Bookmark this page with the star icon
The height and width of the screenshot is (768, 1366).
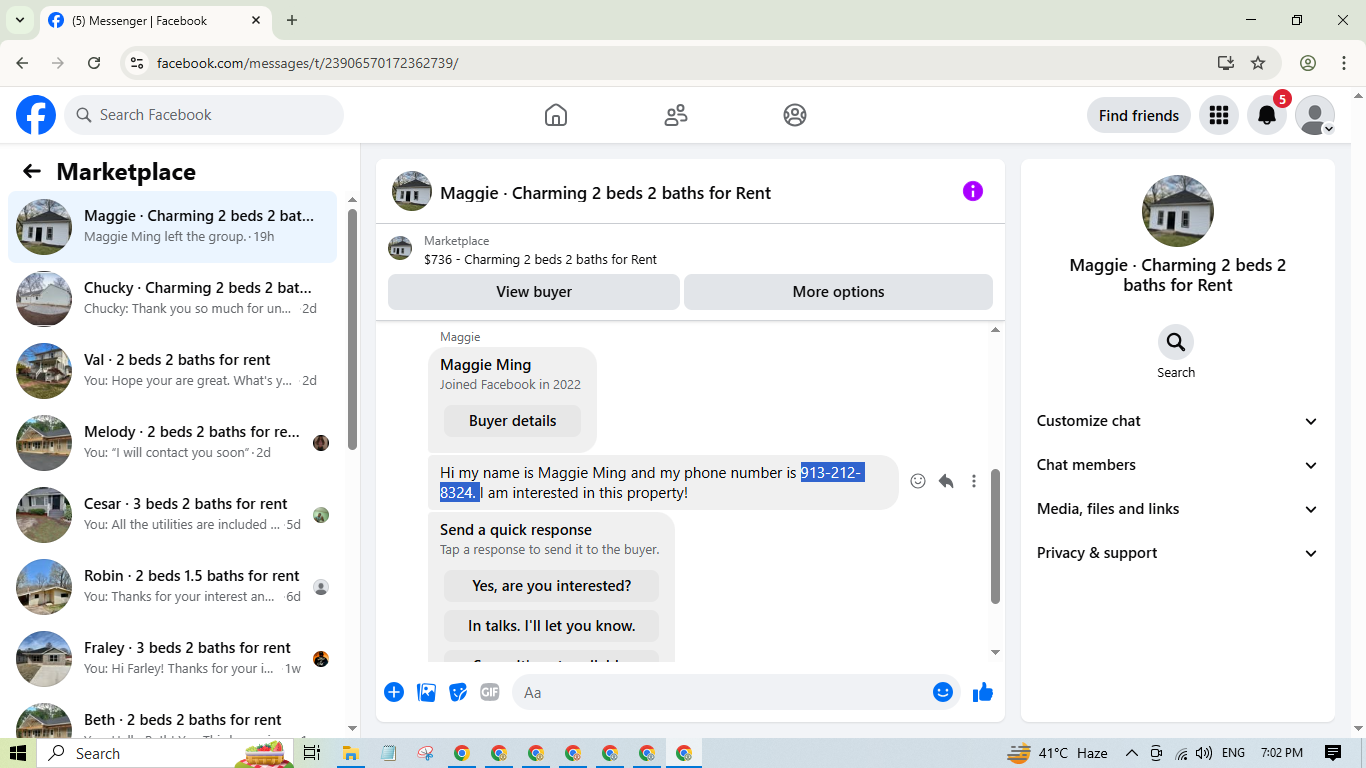tap(1258, 63)
